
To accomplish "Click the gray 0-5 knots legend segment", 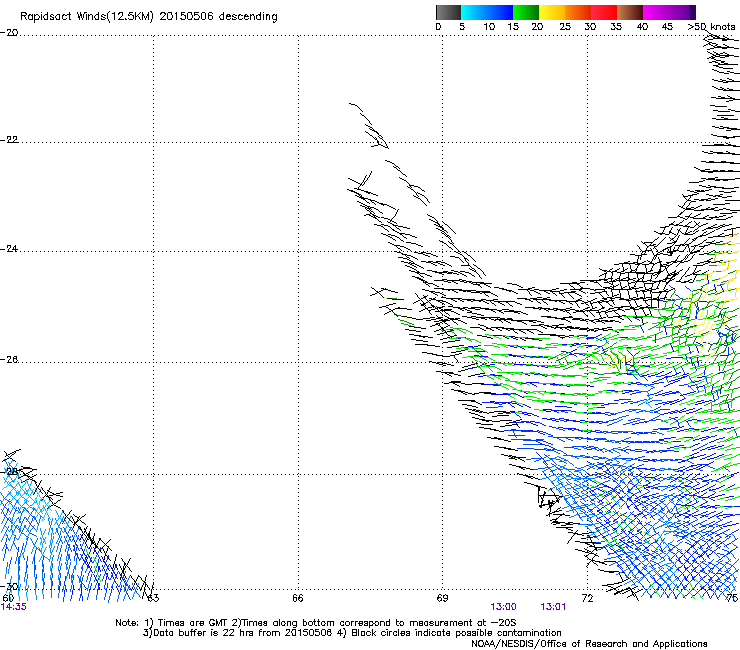I will (x=448, y=12).
